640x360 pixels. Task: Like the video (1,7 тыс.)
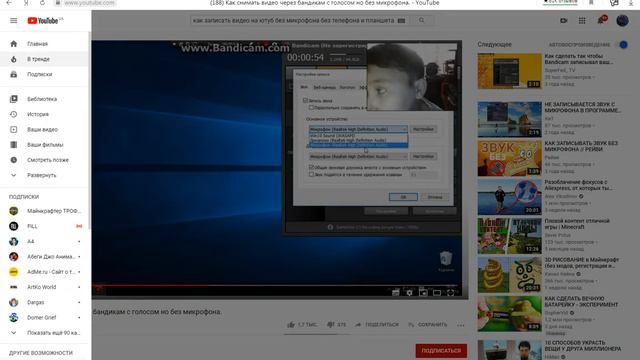302,325
